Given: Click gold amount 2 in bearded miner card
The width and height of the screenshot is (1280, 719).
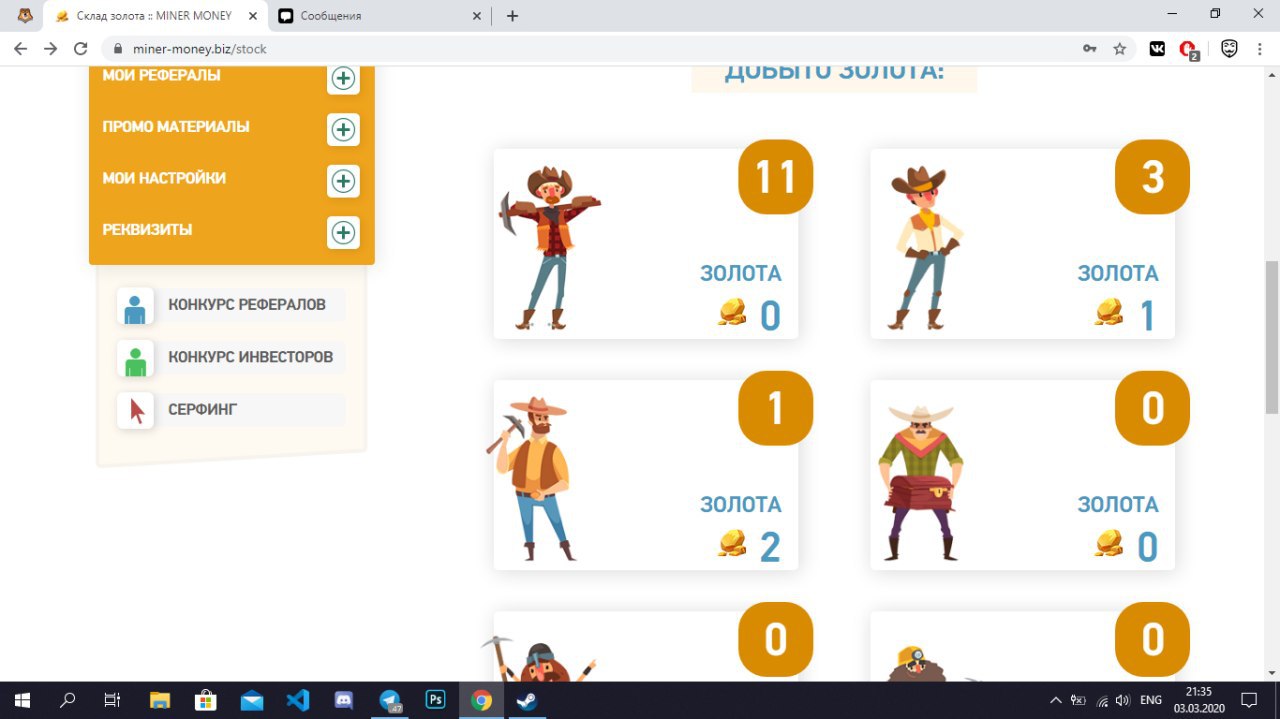Looking at the screenshot, I should pos(770,547).
